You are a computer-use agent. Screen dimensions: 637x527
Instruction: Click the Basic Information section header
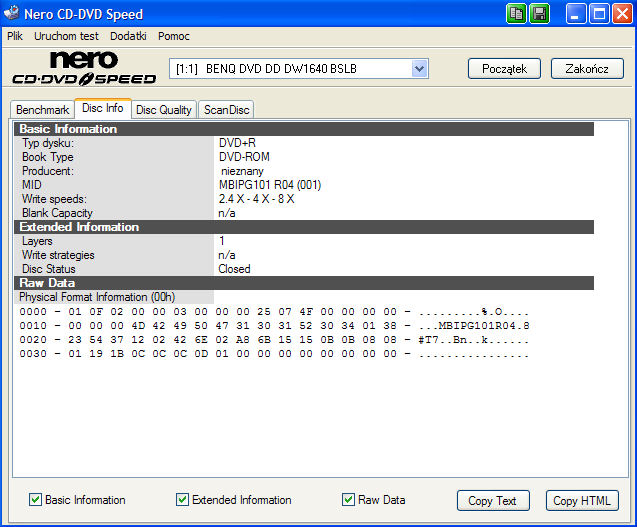[x=304, y=129]
